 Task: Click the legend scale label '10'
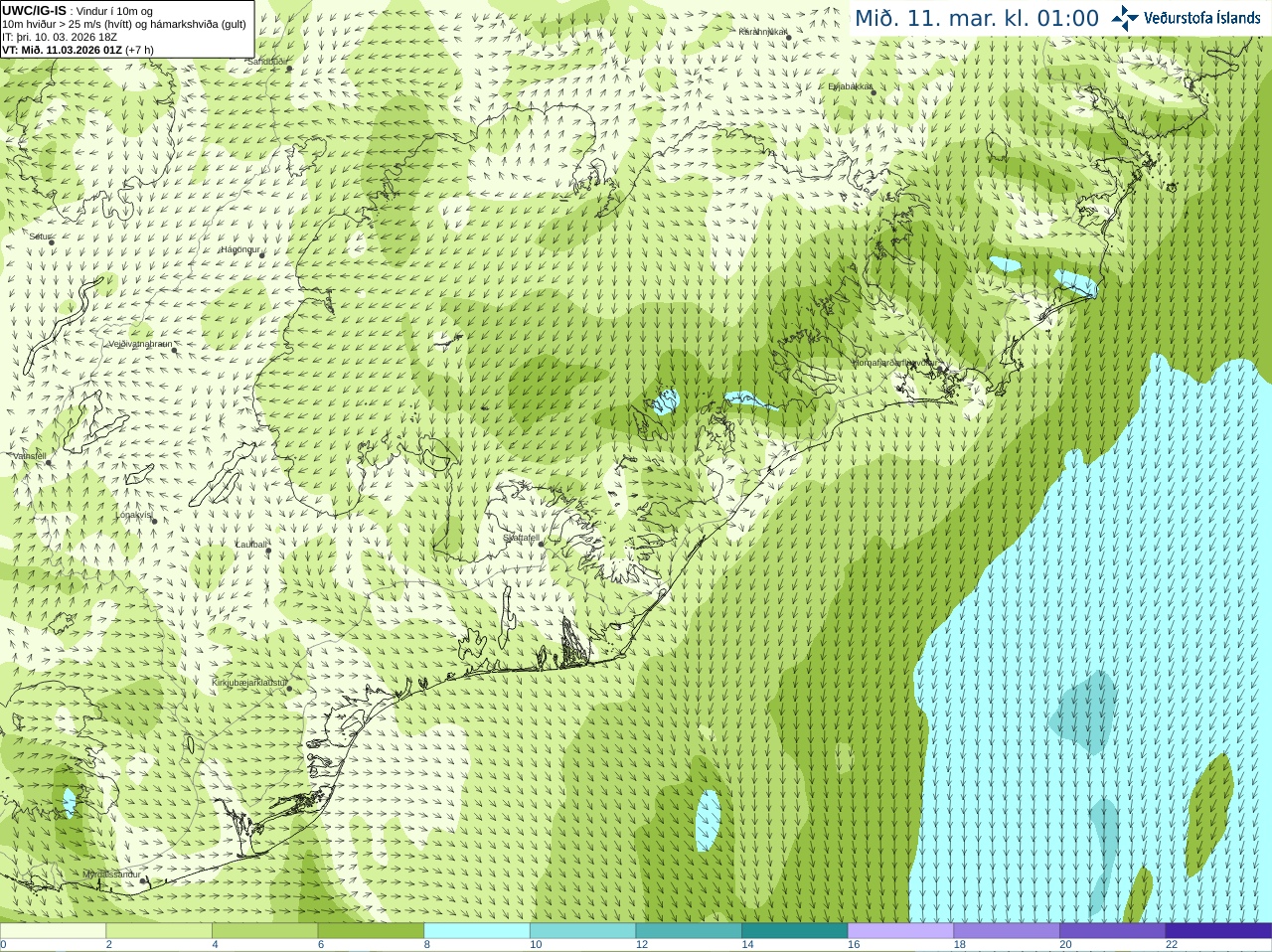[x=536, y=945]
